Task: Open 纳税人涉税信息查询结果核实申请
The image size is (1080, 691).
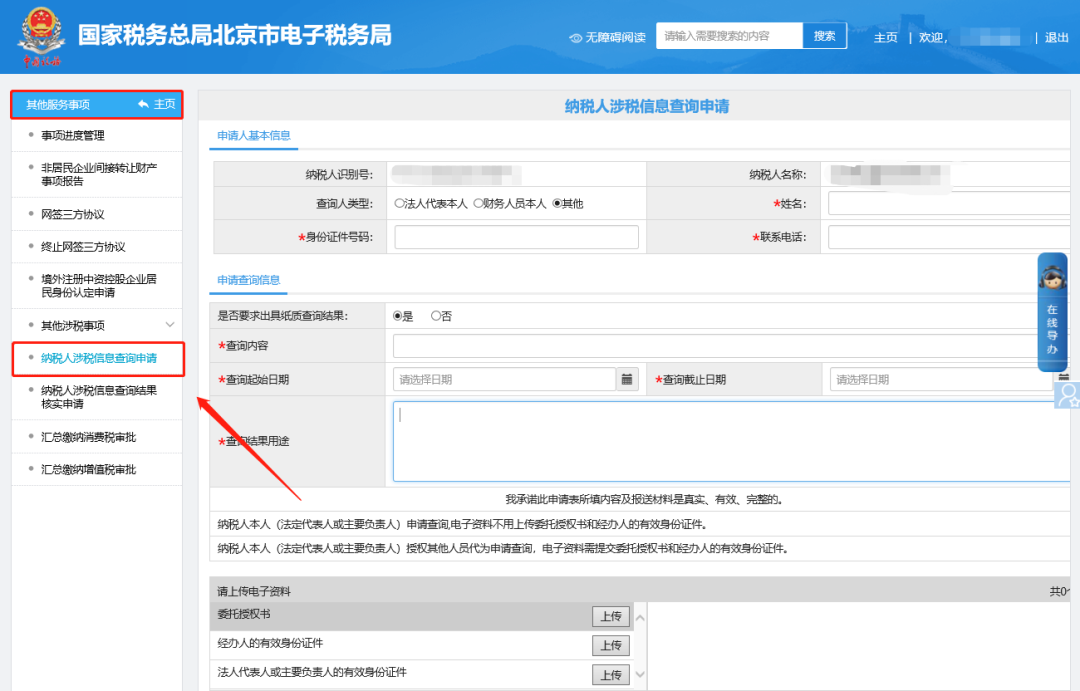Action: click(99, 398)
